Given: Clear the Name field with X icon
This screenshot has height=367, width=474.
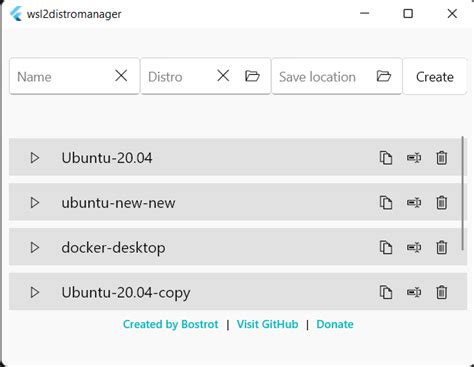Looking at the screenshot, I should click(121, 76).
